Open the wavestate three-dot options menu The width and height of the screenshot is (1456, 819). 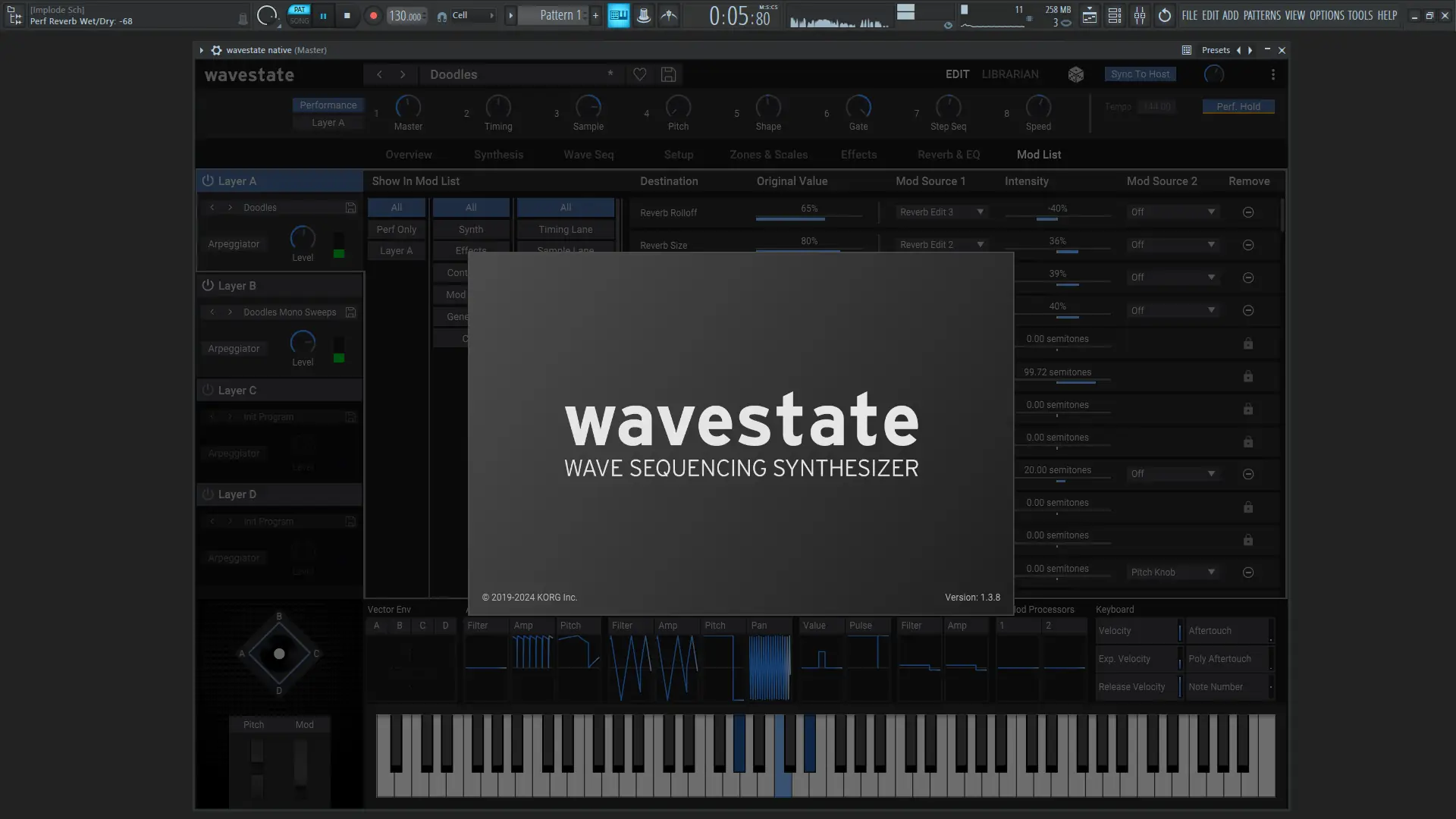(1273, 74)
